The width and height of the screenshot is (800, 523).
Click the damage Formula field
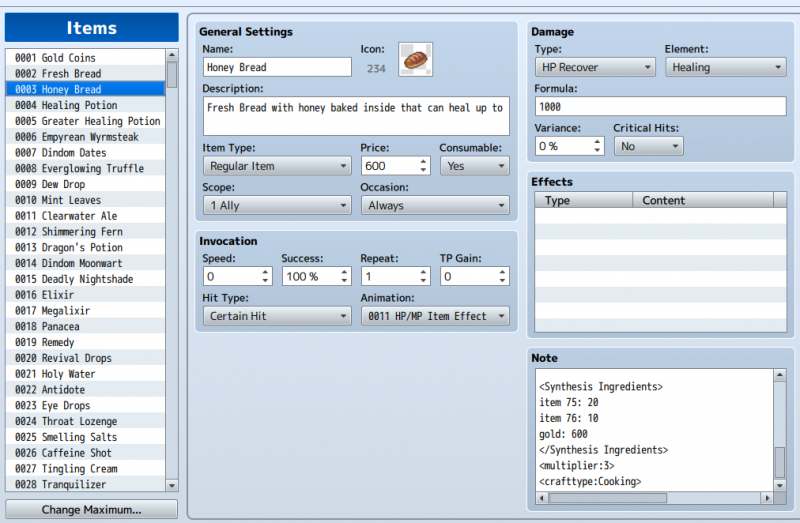pyautogui.click(x=660, y=107)
